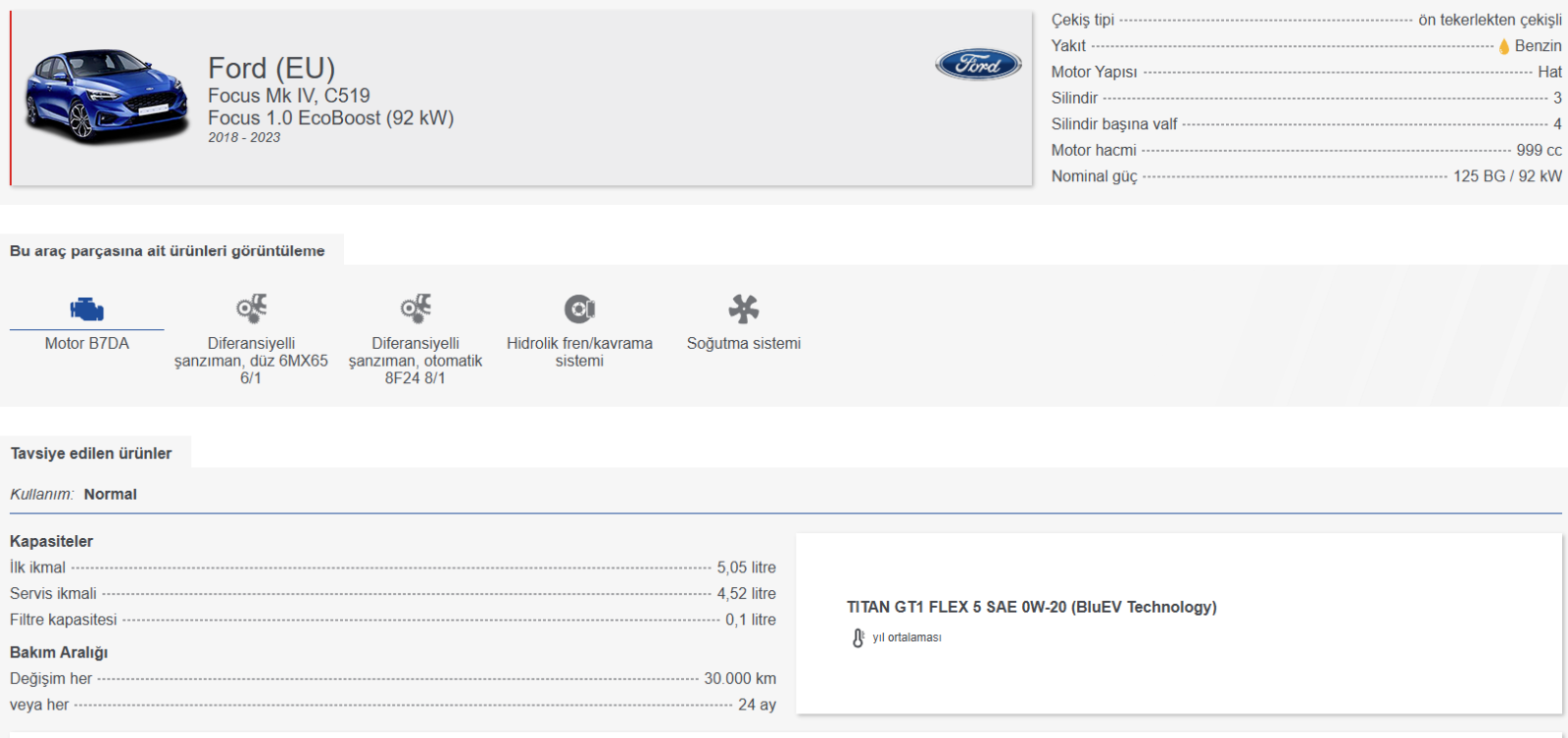Click the Ford (EU) heading

(x=271, y=68)
